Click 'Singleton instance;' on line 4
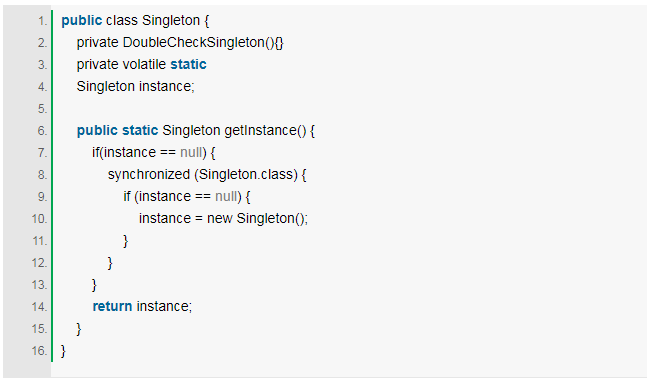Image resolution: width=651 pixels, height=380 pixels. pyautogui.click(x=135, y=86)
